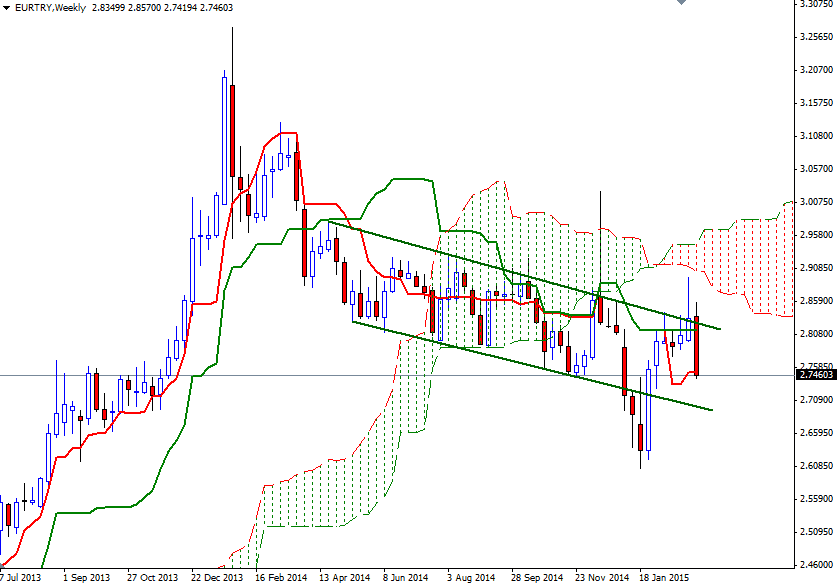
Task: Click the price axis value 2.46000
Action: click(x=814, y=564)
